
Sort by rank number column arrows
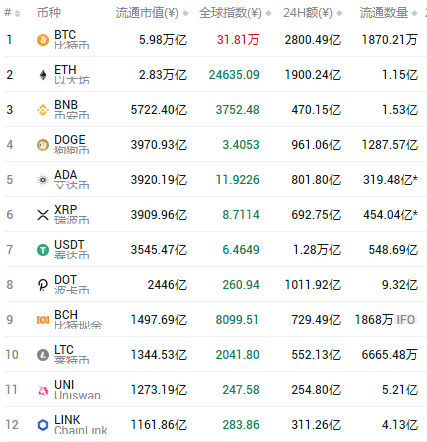(18, 13)
